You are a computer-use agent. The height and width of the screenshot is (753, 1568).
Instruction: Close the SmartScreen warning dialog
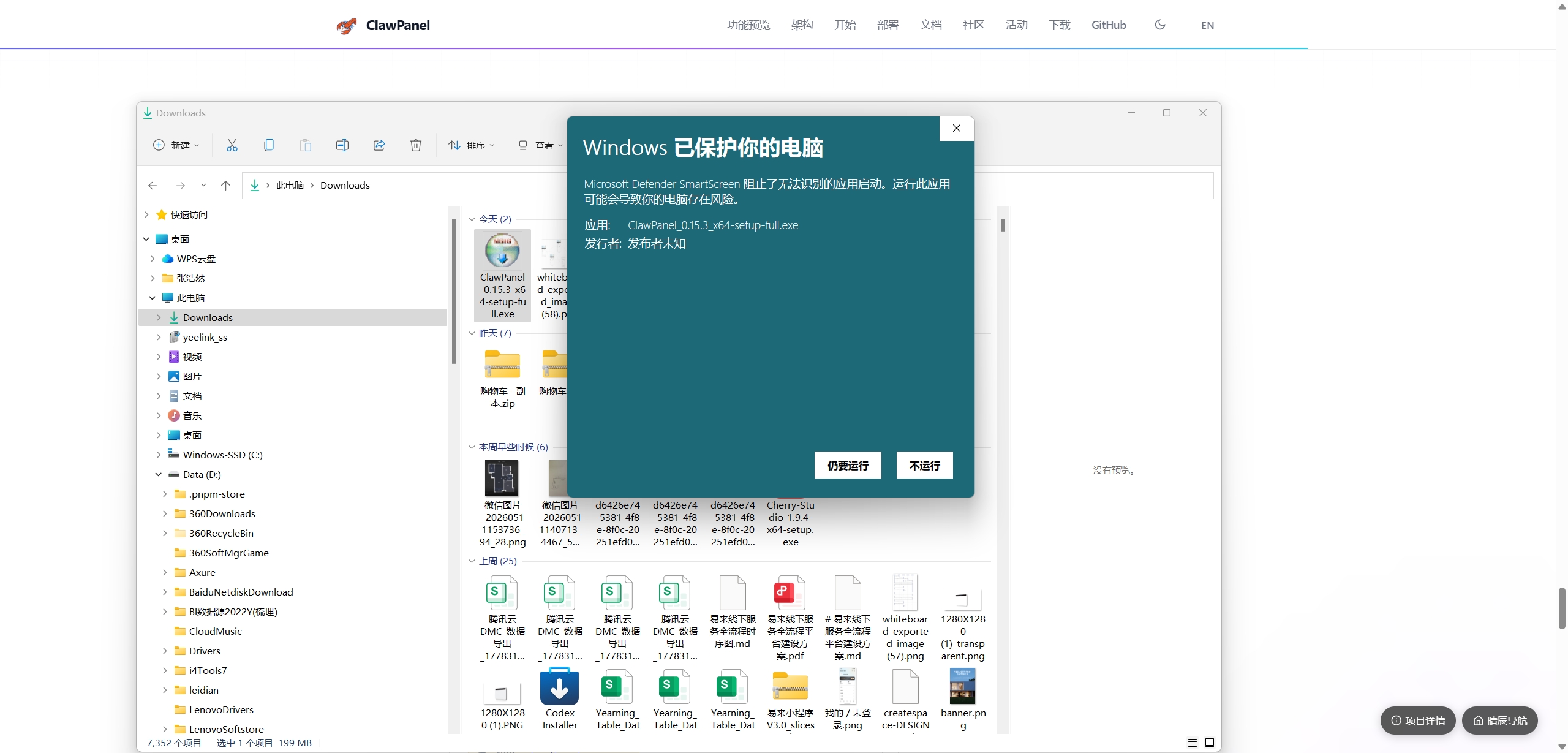point(957,128)
